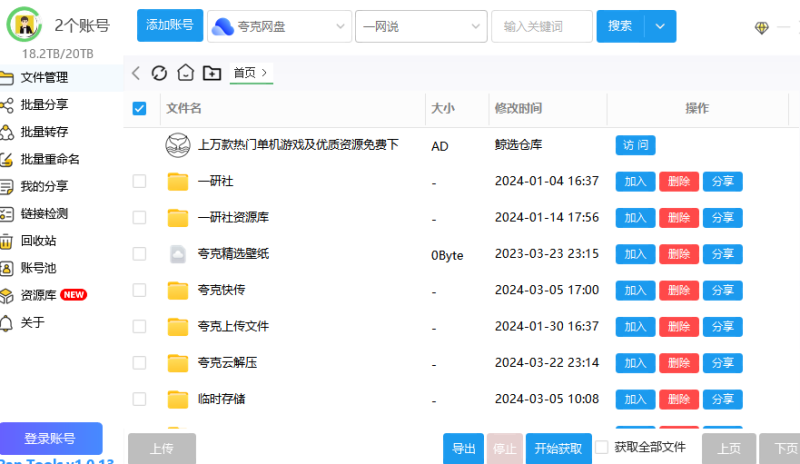Open the 夸克网盘 drive dropdown
This screenshot has height=464, width=800.
279,26
